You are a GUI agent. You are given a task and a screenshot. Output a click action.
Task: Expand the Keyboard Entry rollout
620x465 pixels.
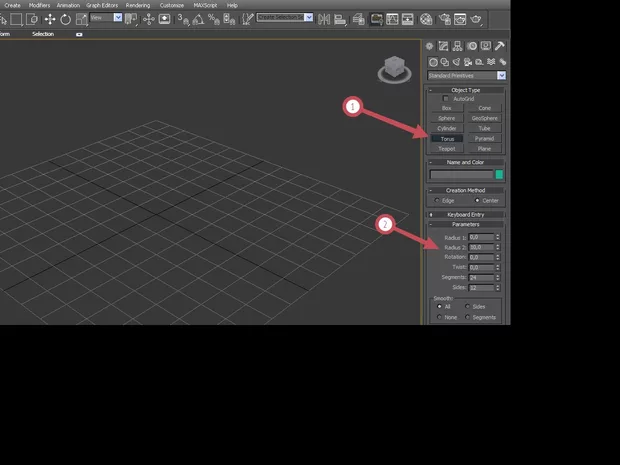click(466, 214)
